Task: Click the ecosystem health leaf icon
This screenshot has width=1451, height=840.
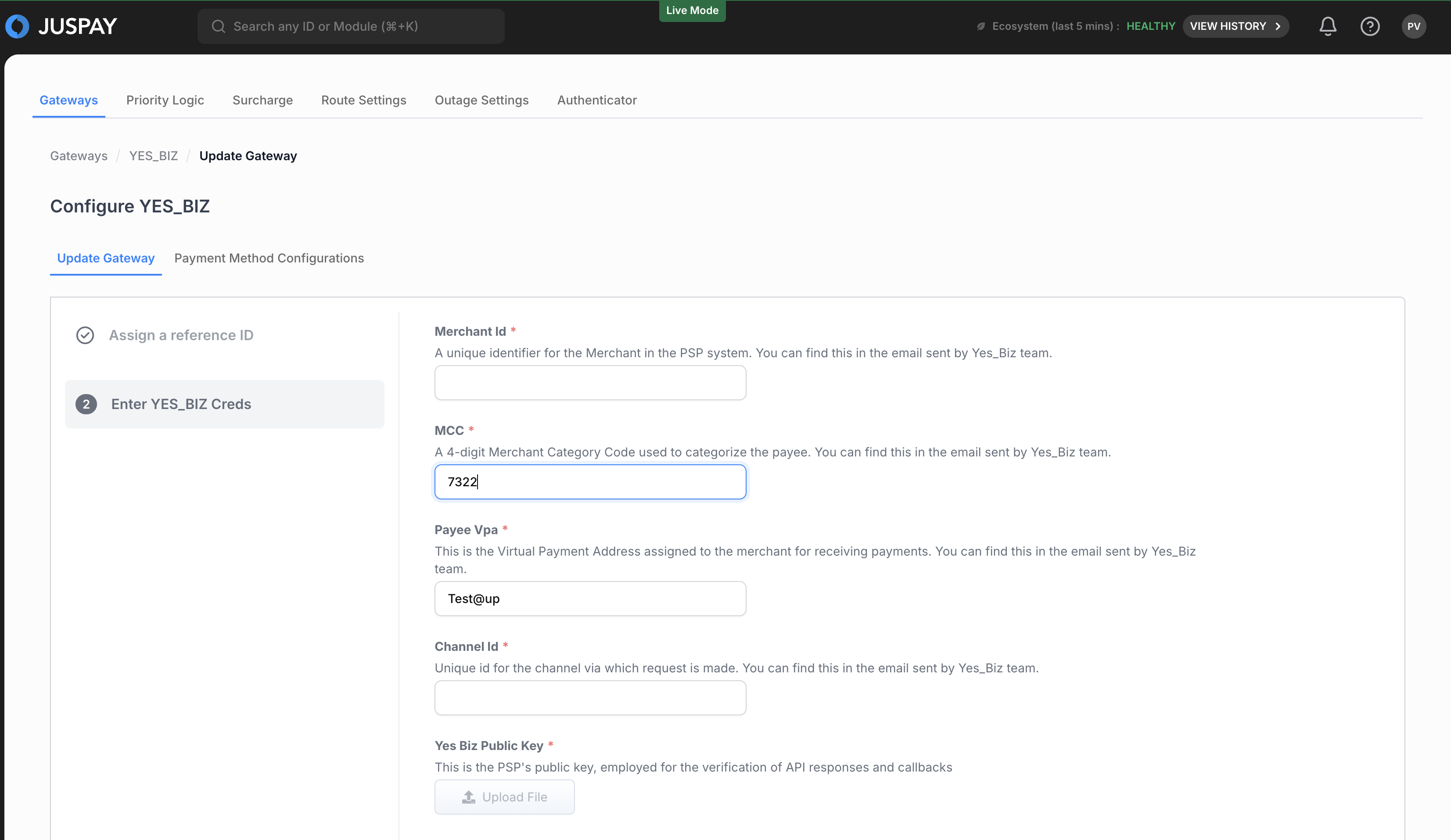Action: [981, 26]
